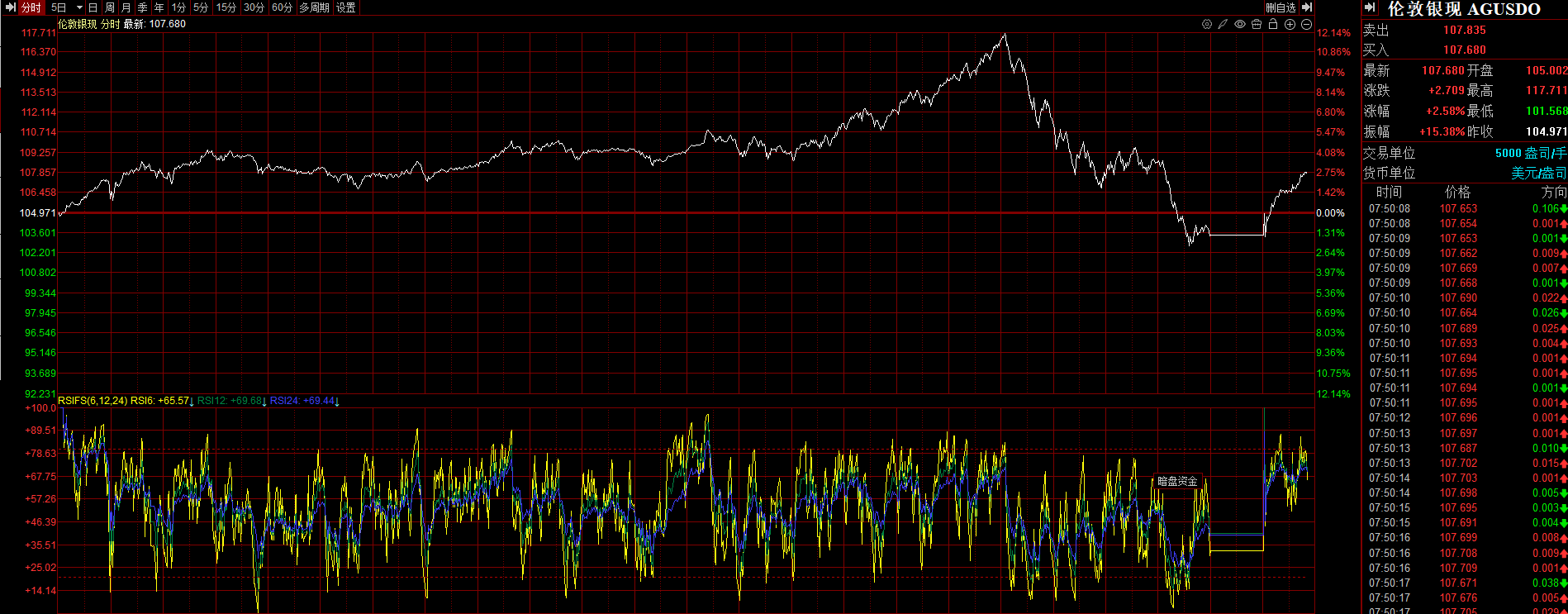Click the 暗盘资金 label on RSI chart
Viewport: 1568px width, 614px height.
[x=1177, y=481]
